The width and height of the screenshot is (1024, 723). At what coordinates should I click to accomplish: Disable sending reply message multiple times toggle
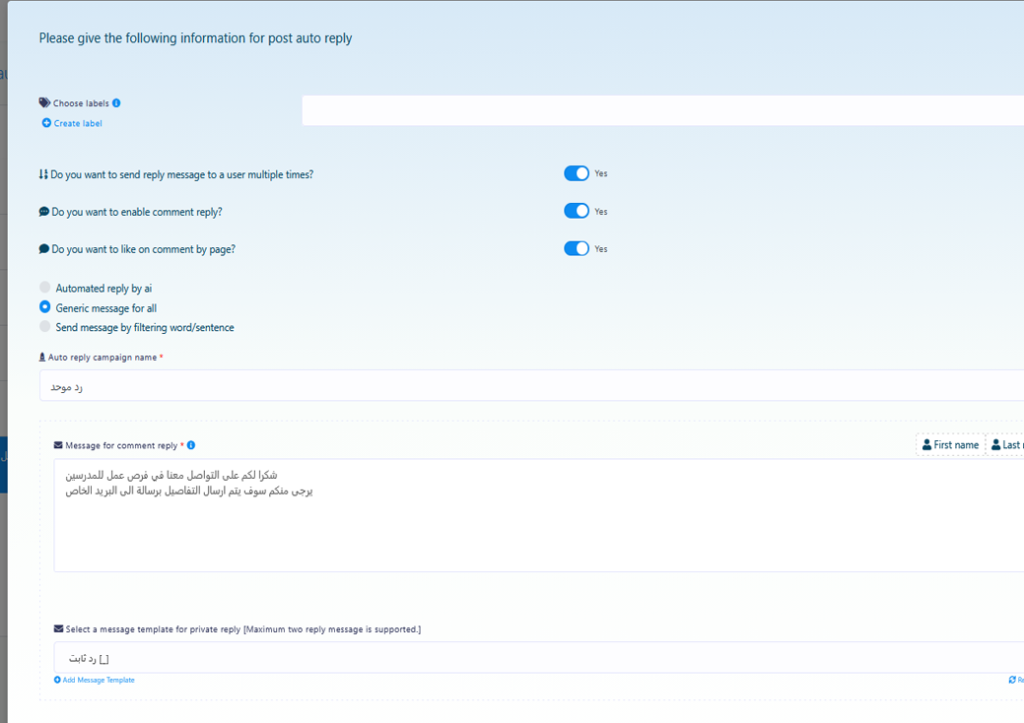tap(576, 174)
